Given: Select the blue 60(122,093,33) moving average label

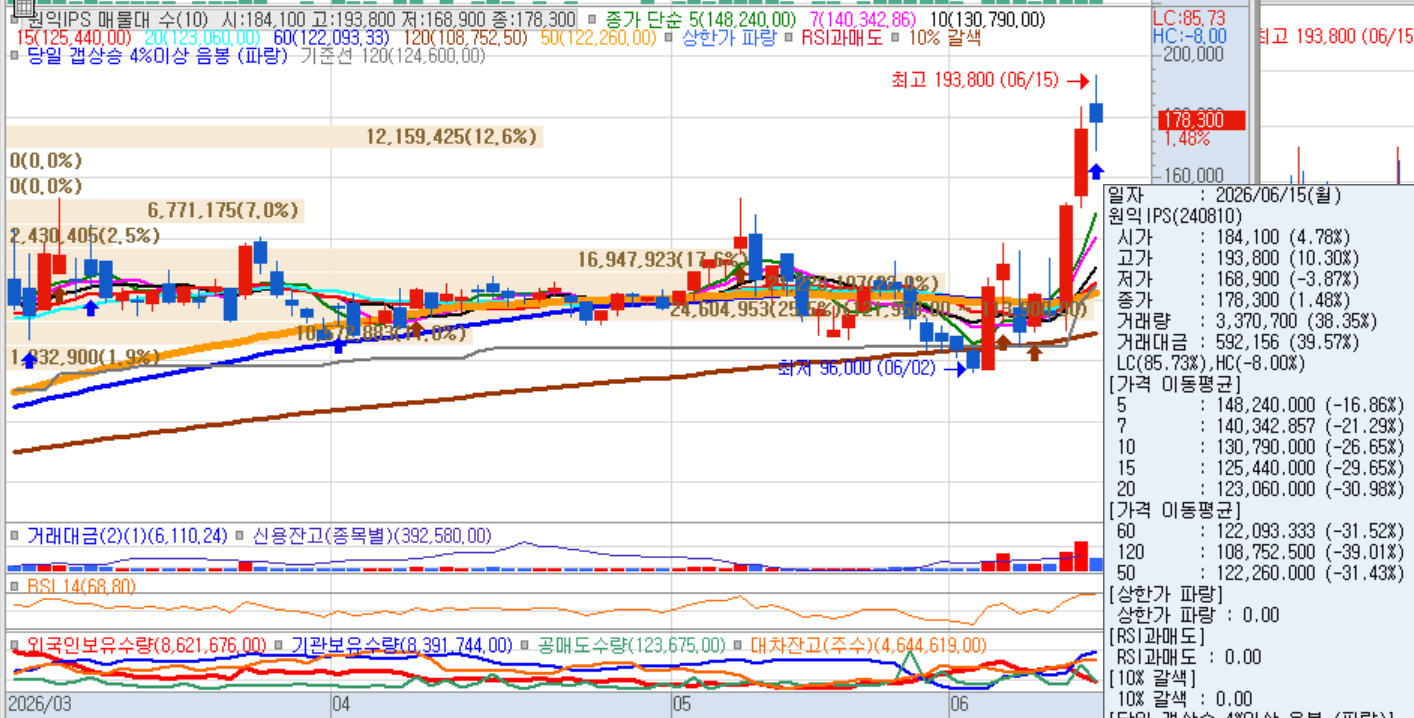Looking at the screenshot, I should [331, 38].
